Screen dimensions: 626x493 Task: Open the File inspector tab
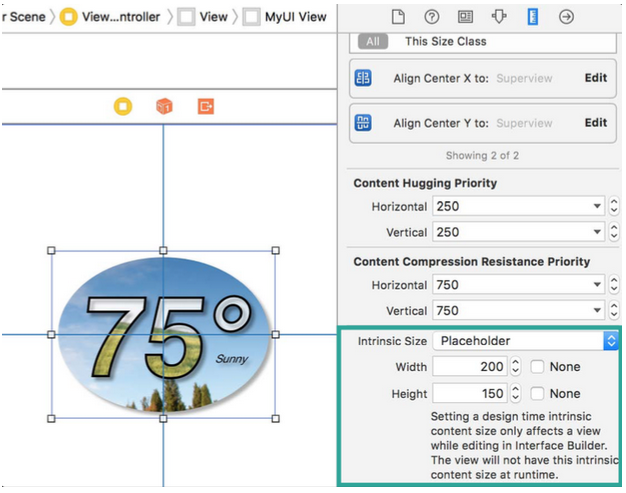[398, 17]
